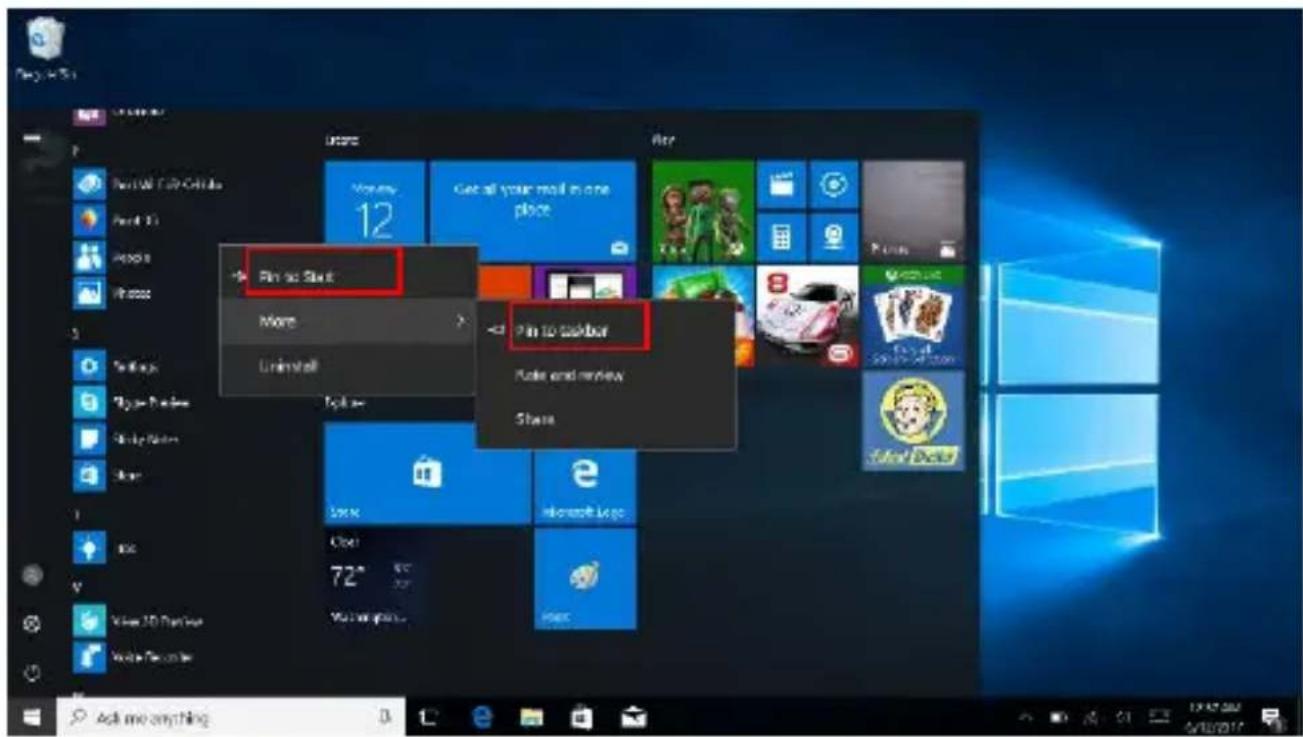Open Edge from the taskbar
This screenshot has width=1303, height=737.
pyautogui.click(x=483, y=715)
